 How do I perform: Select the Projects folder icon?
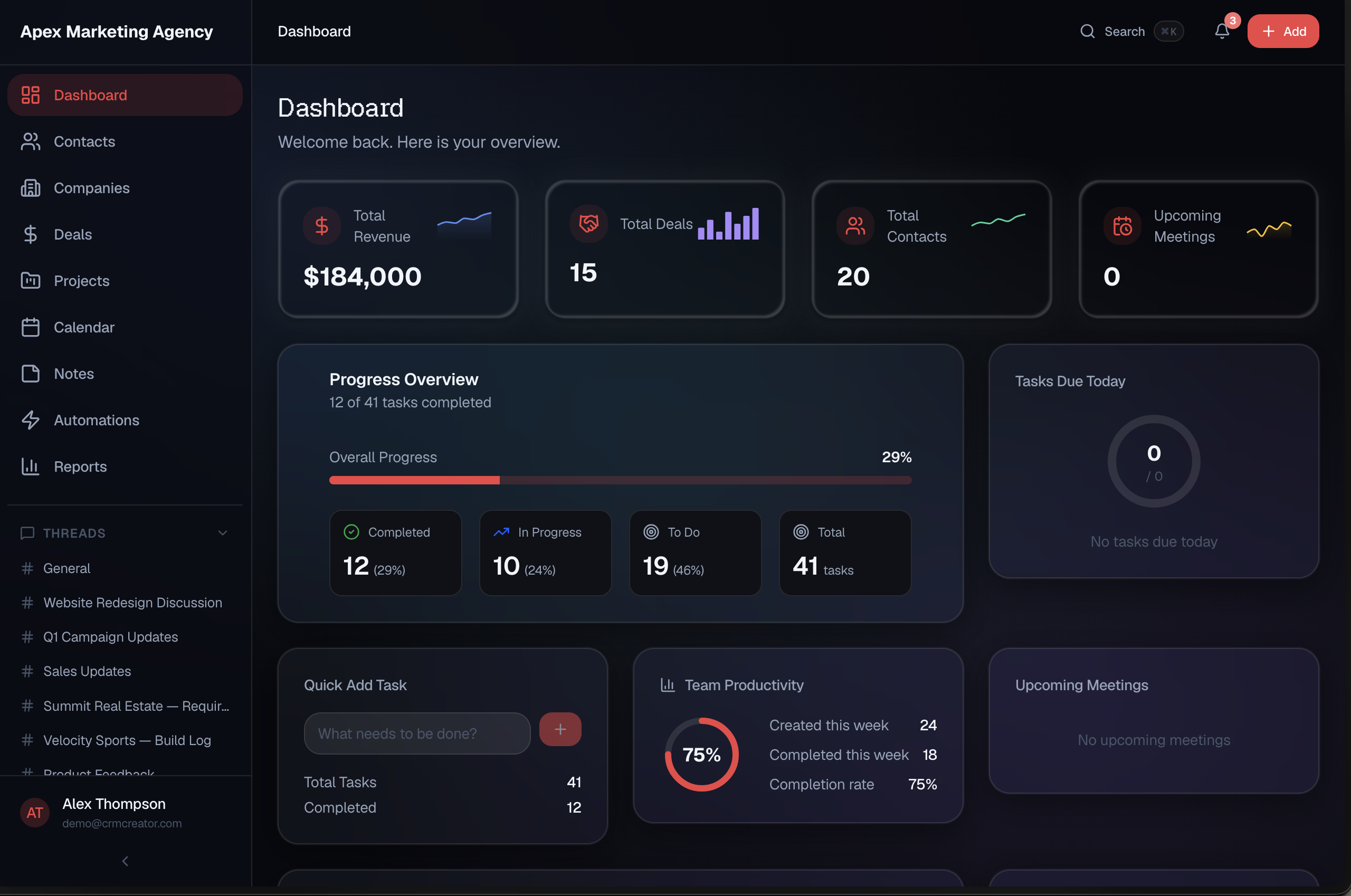coord(31,281)
